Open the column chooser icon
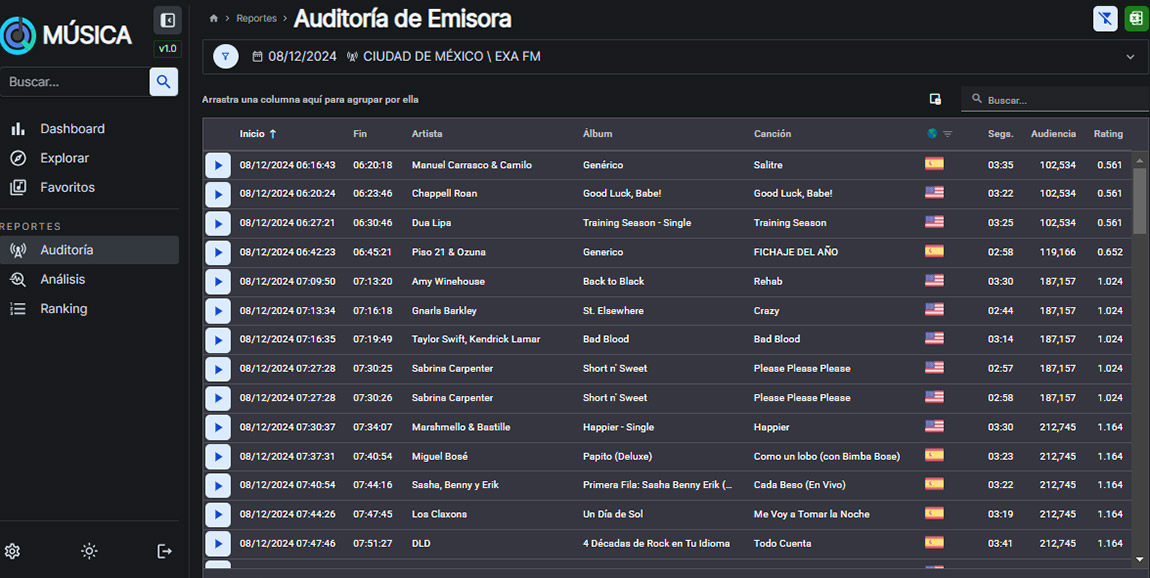Screen dimensions: 1150x578 935,99
